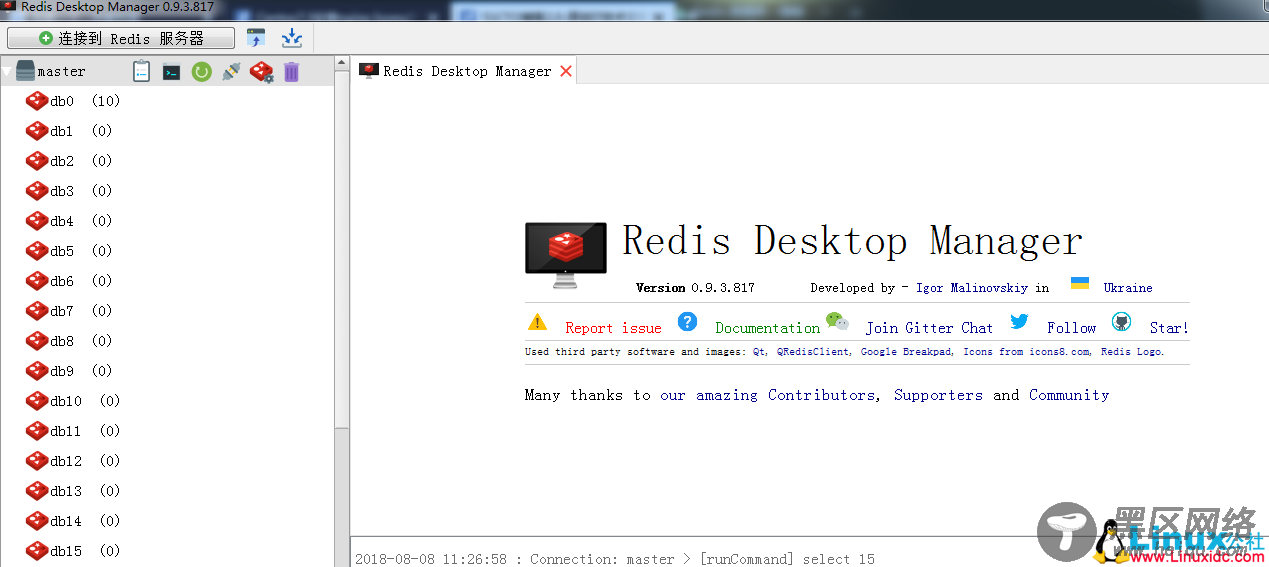Screen dimensions: 1269x567
Task: Reload master connection with green refresh icon
Action: [202, 72]
